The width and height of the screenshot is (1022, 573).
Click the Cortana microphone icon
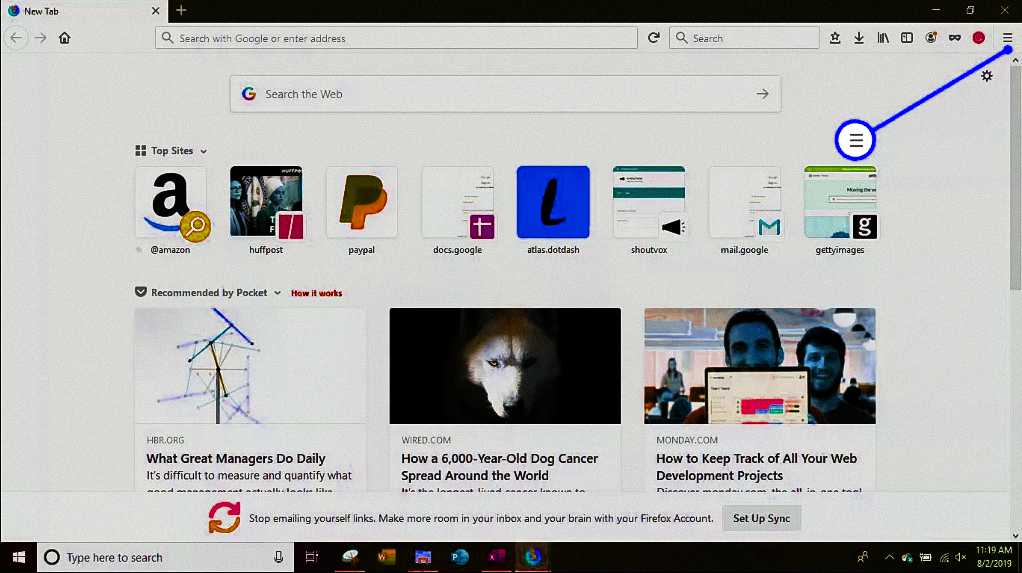tap(278, 557)
